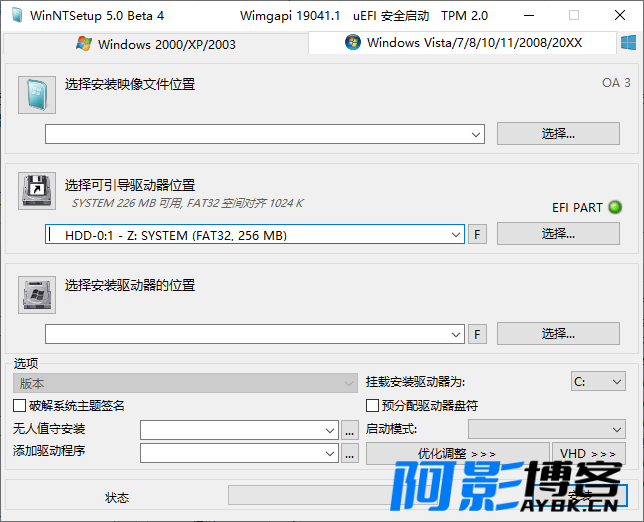Click the TPM 2.0 title text

pyautogui.click(x=465, y=16)
